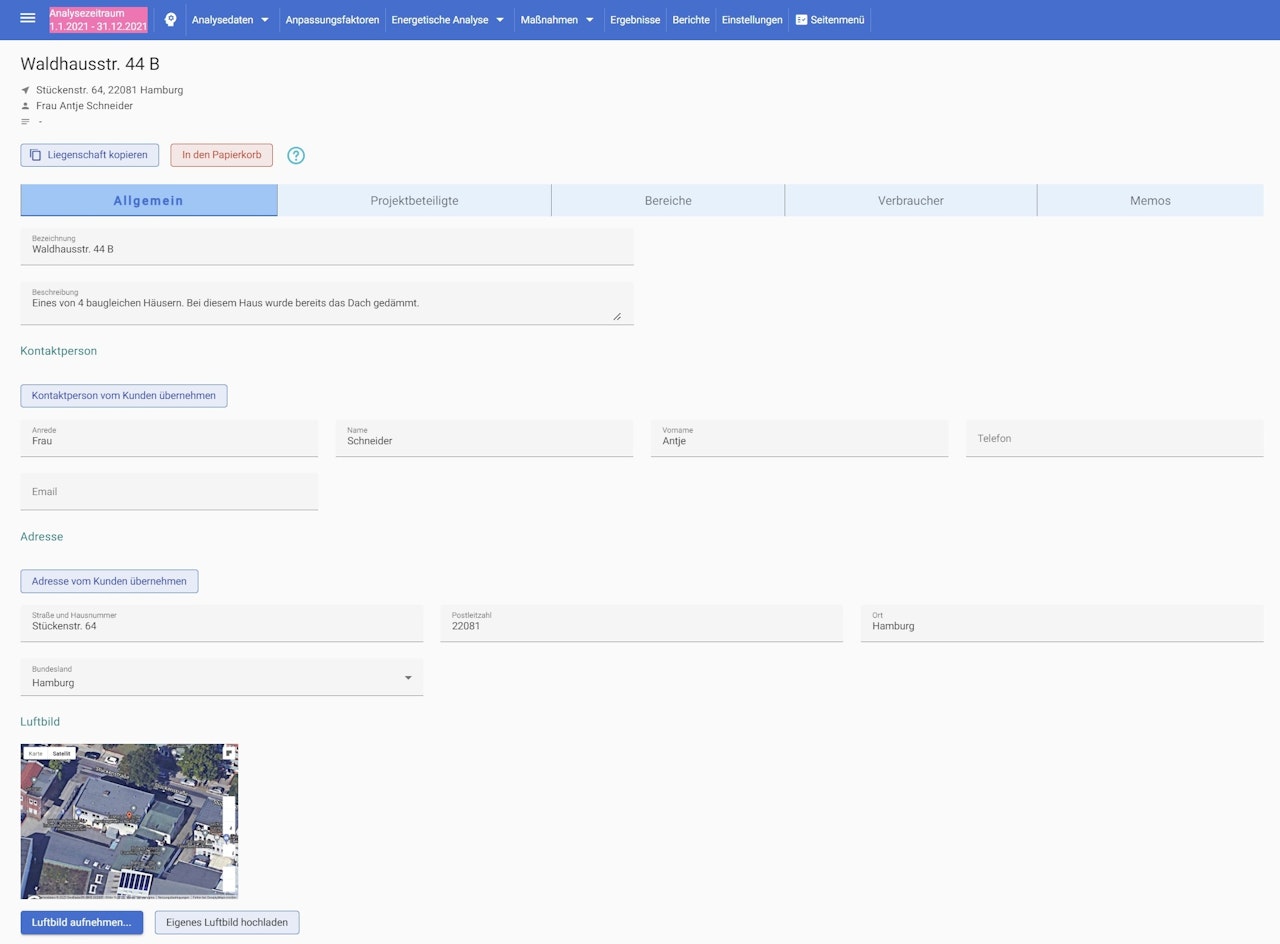This screenshot has width=1280, height=944.
Task: Open the Berichte page
Action: tap(691, 19)
